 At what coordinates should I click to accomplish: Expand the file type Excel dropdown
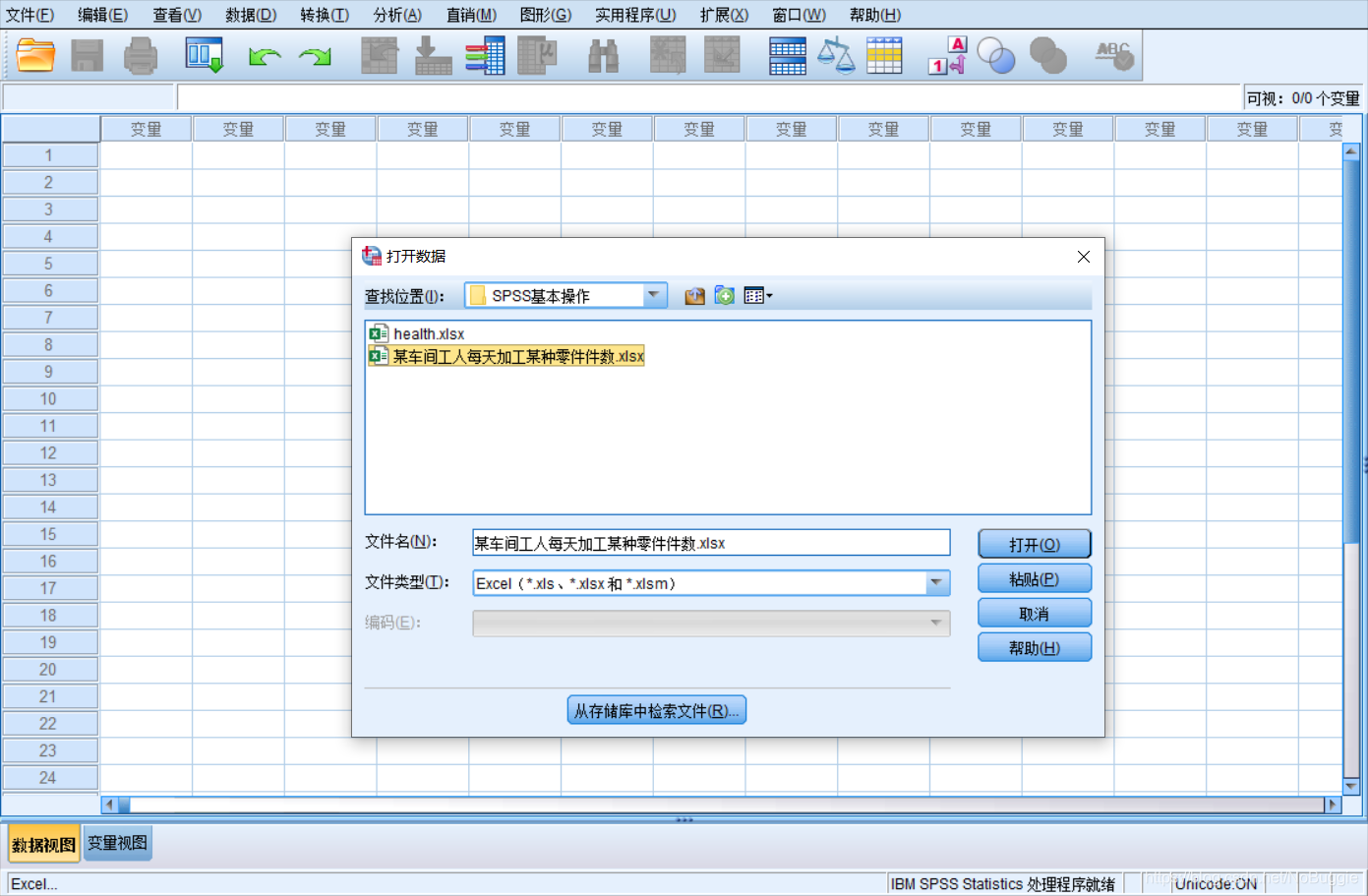pos(937,583)
